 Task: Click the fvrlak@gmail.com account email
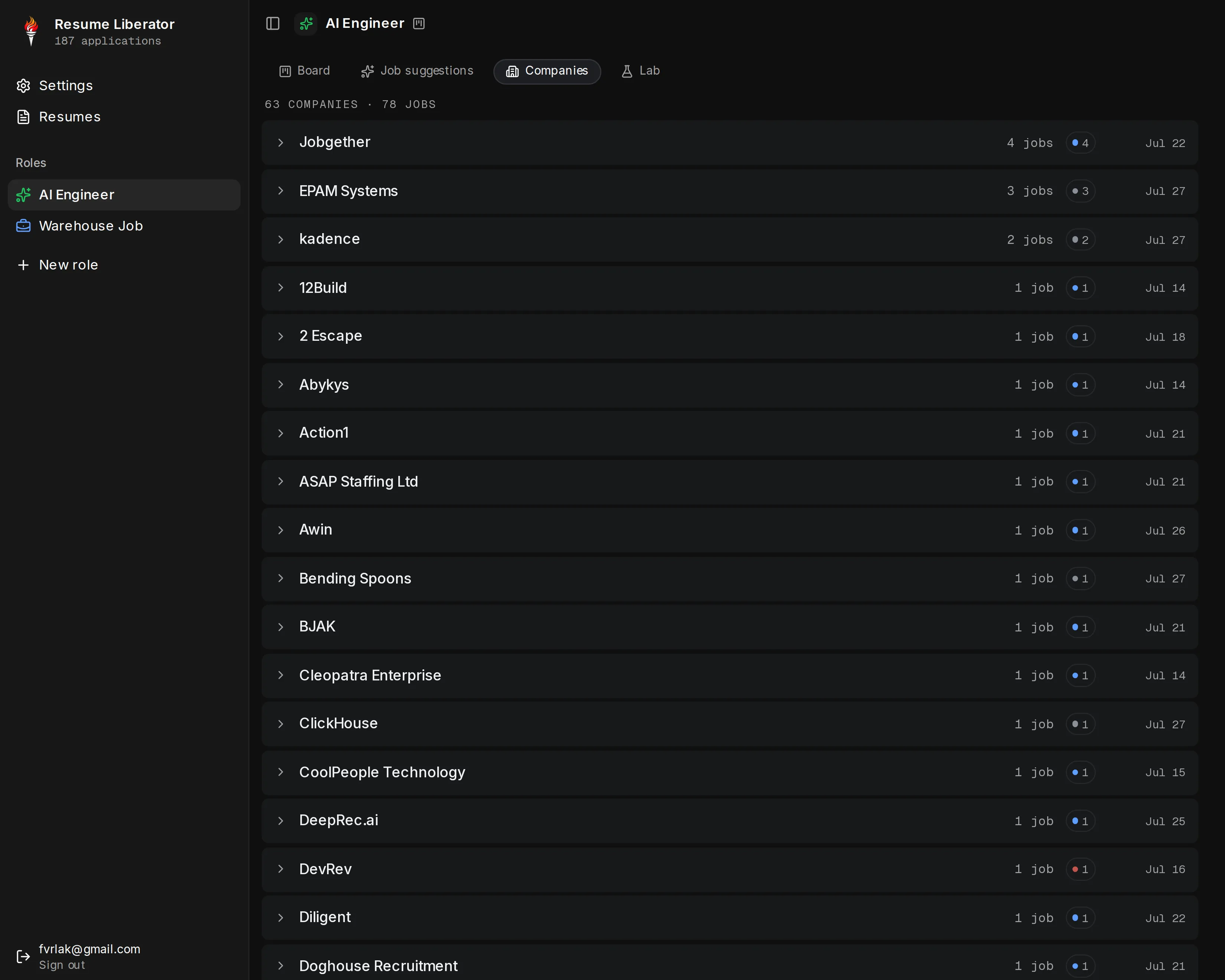click(90, 949)
